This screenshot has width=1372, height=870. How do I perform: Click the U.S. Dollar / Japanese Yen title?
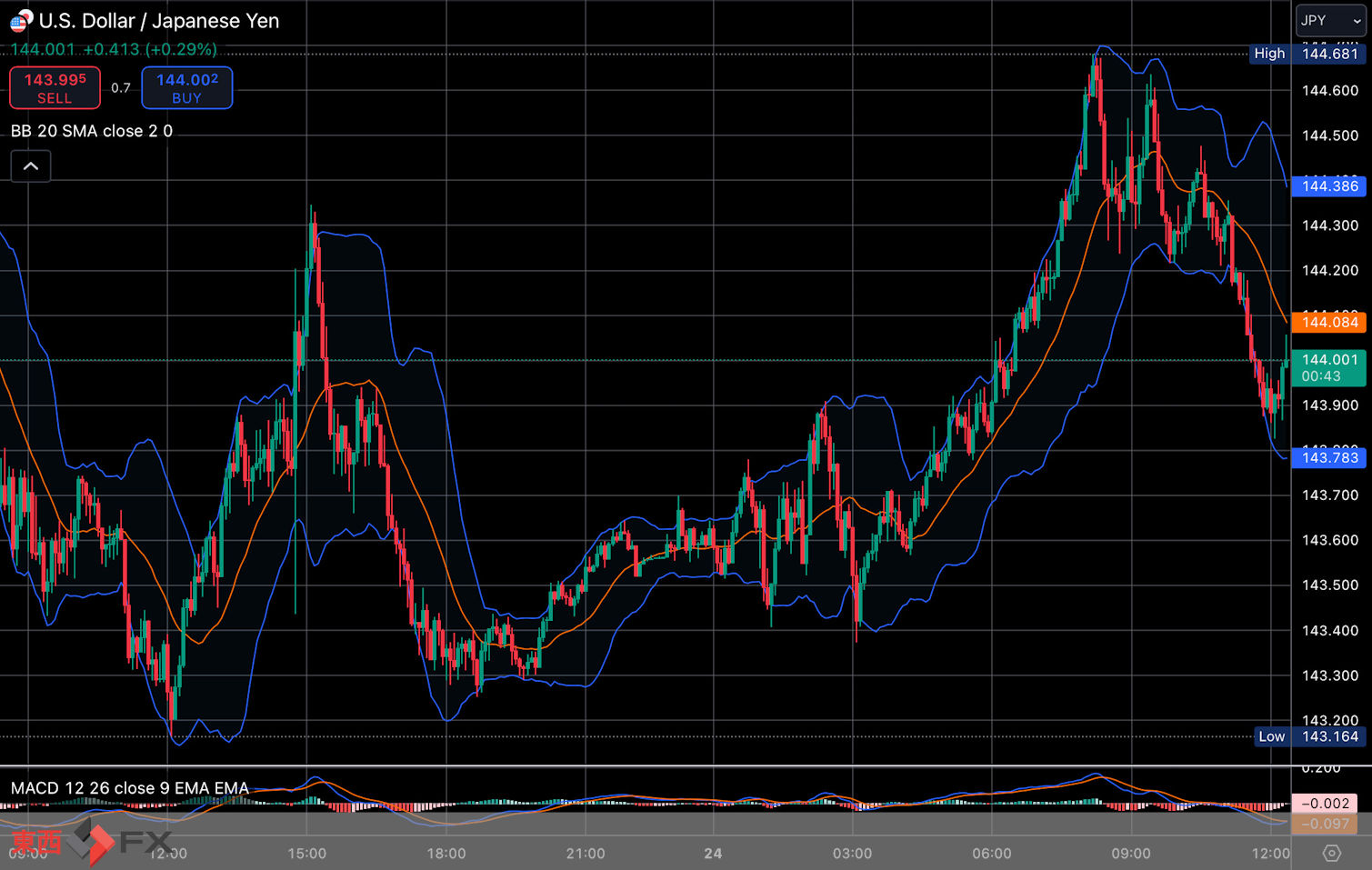pyautogui.click(x=159, y=21)
